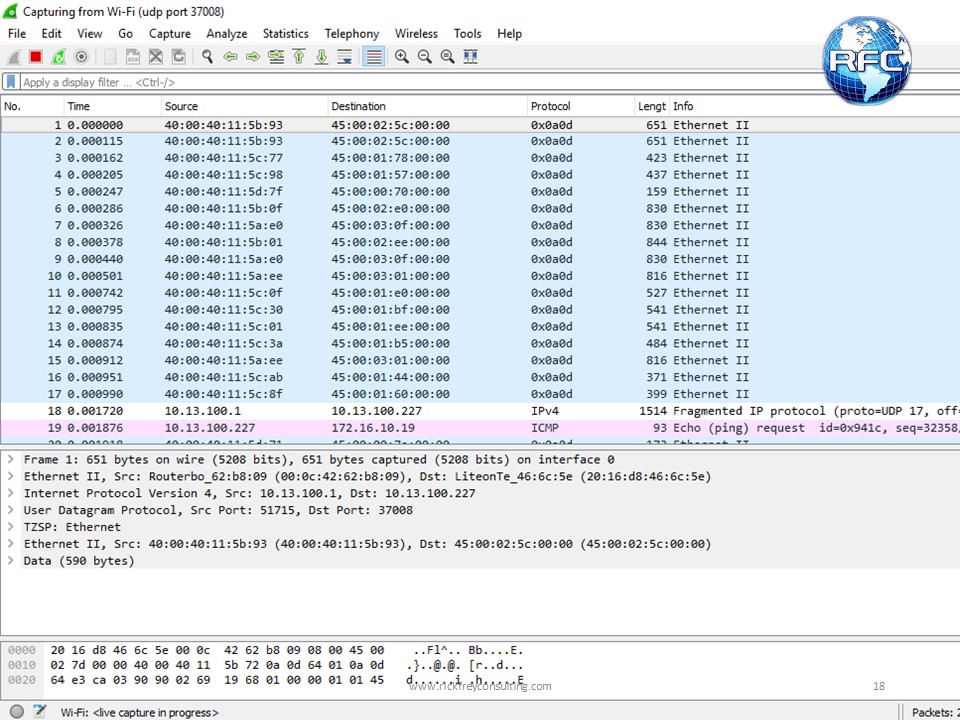960x720 pixels.
Task: Click the display filter bookmark icon
Action: [x=10, y=81]
